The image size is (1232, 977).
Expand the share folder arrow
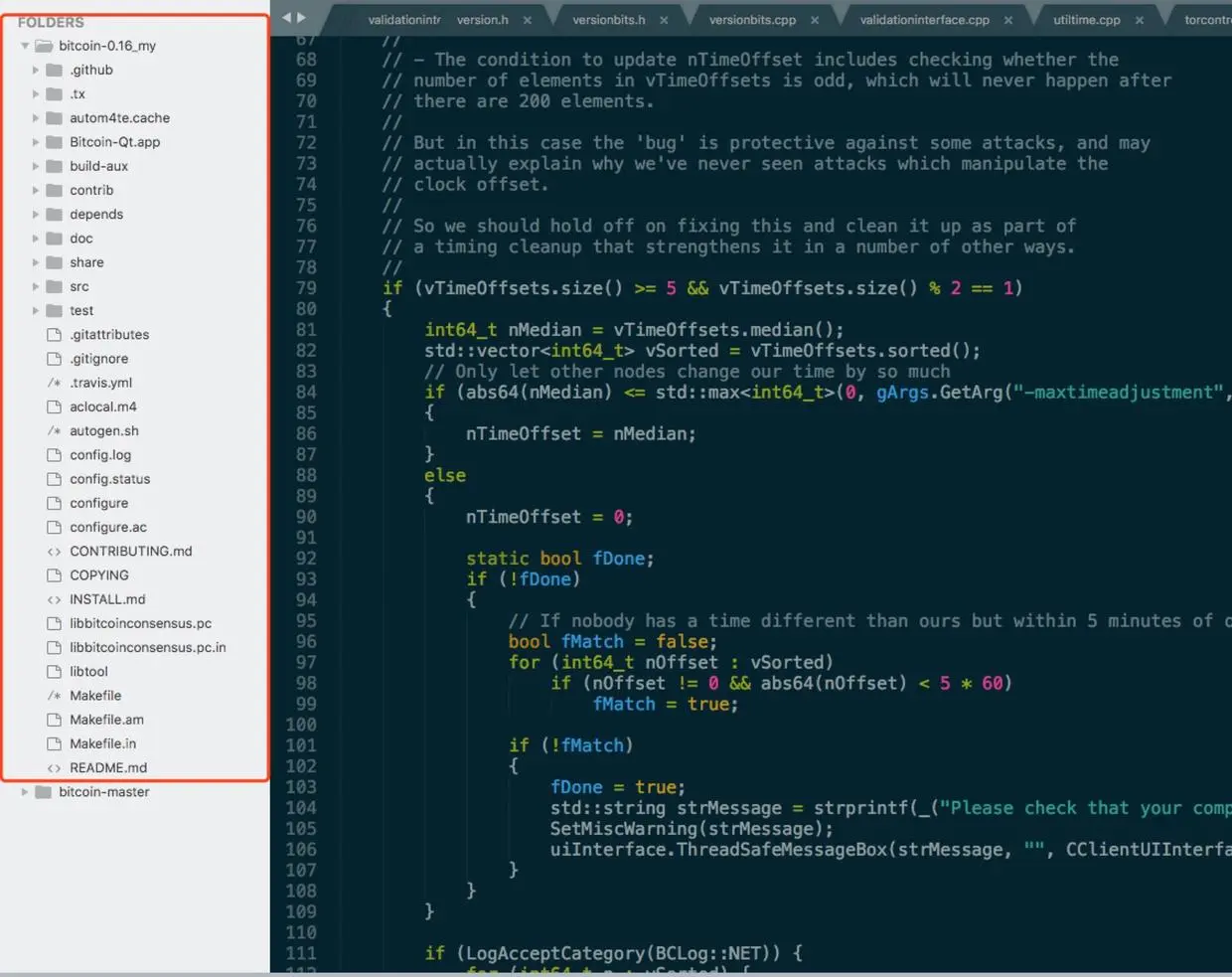[x=36, y=262]
